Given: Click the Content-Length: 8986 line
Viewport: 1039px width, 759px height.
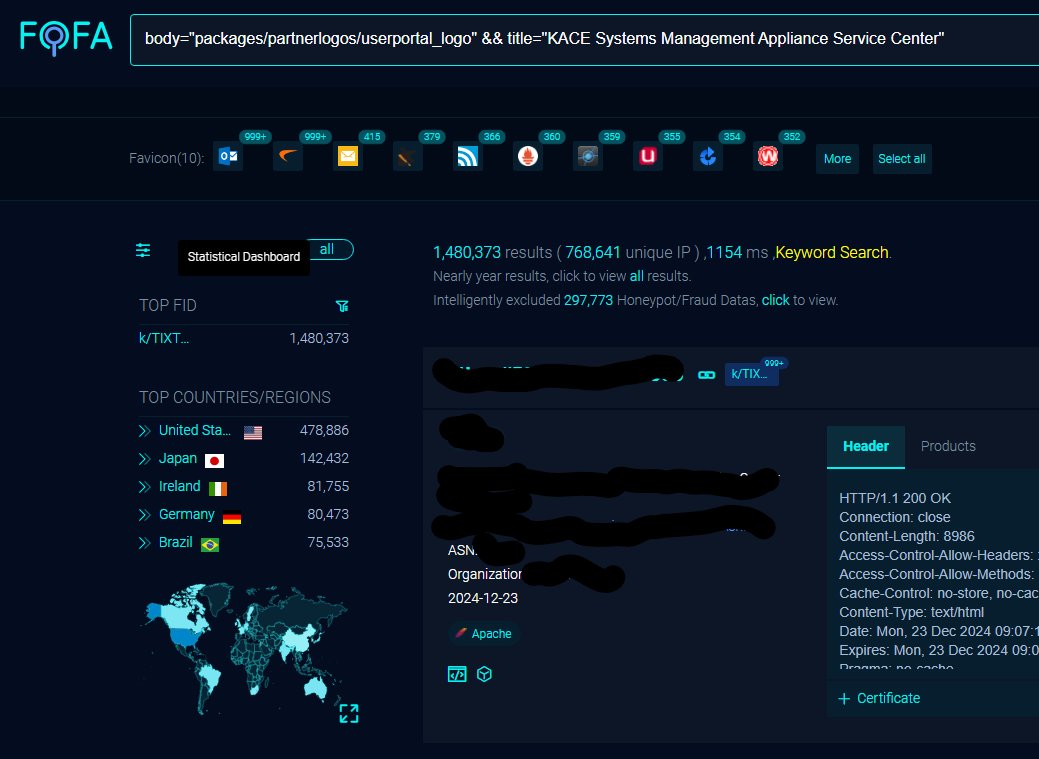Looking at the screenshot, I should pyautogui.click(x=906, y=536).
